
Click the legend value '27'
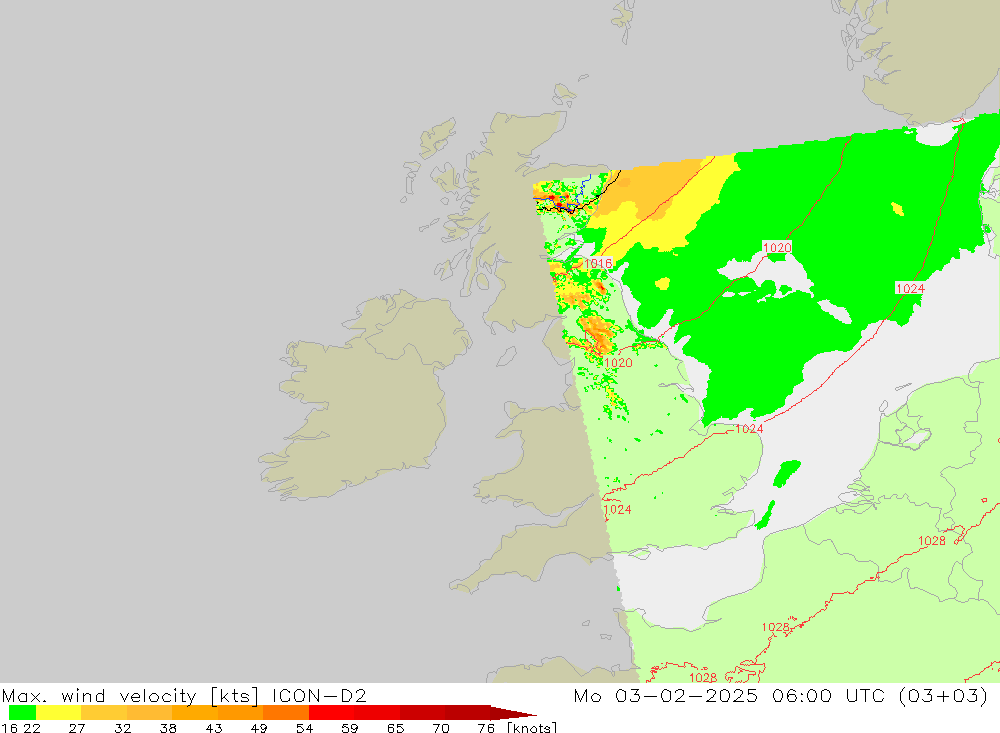coord(77,727)
